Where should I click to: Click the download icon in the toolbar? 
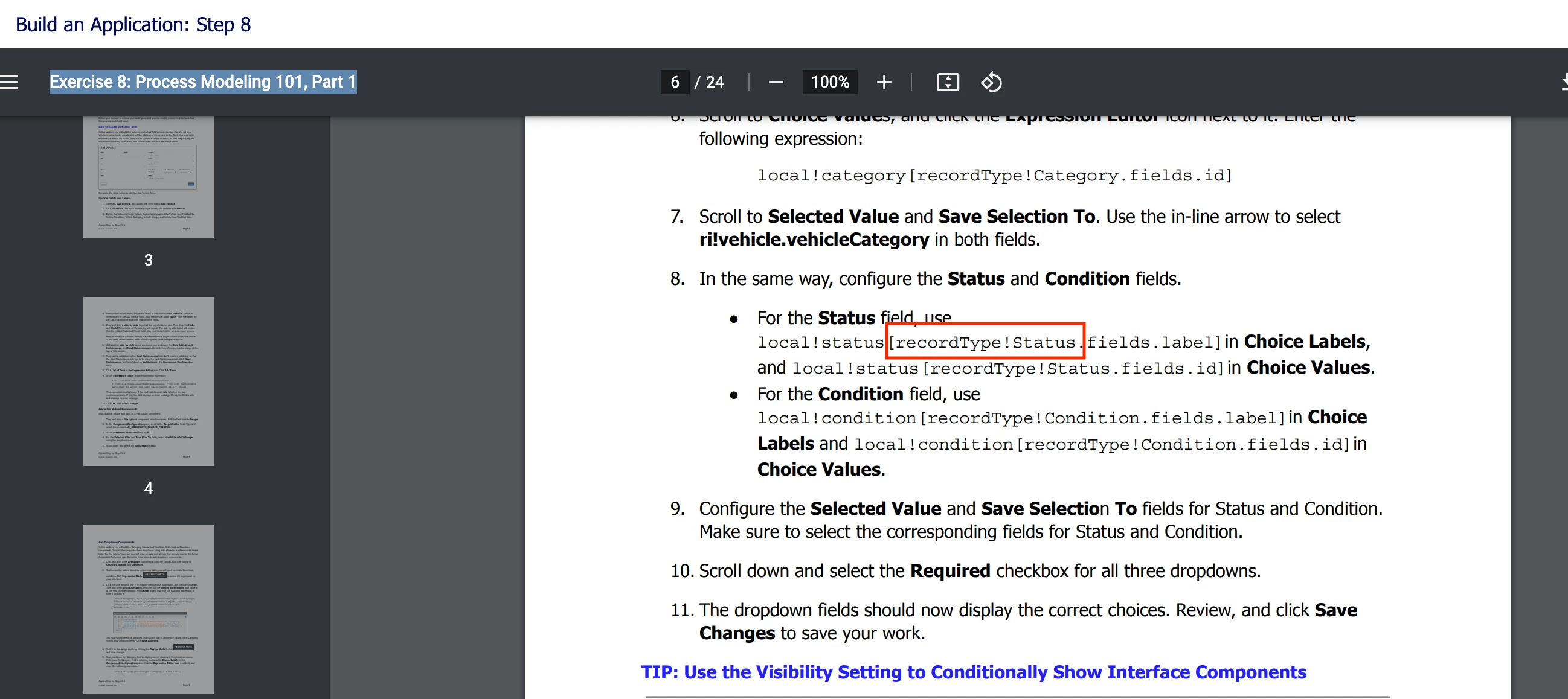click(x=1563, y=82)
